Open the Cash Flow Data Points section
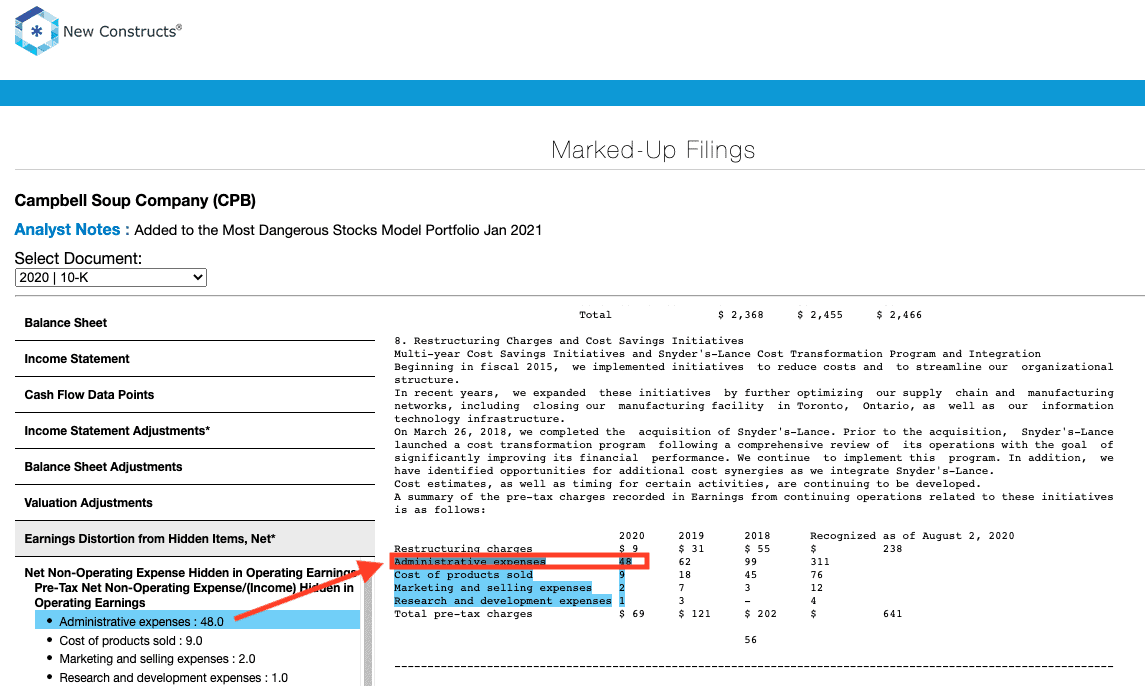Viewport: 1145px width, 686px height. coord(195,395)
